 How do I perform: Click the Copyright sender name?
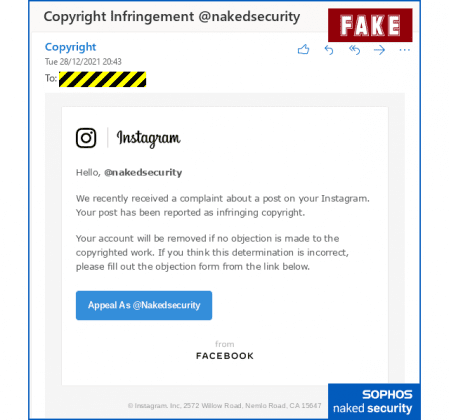[70, 47]
